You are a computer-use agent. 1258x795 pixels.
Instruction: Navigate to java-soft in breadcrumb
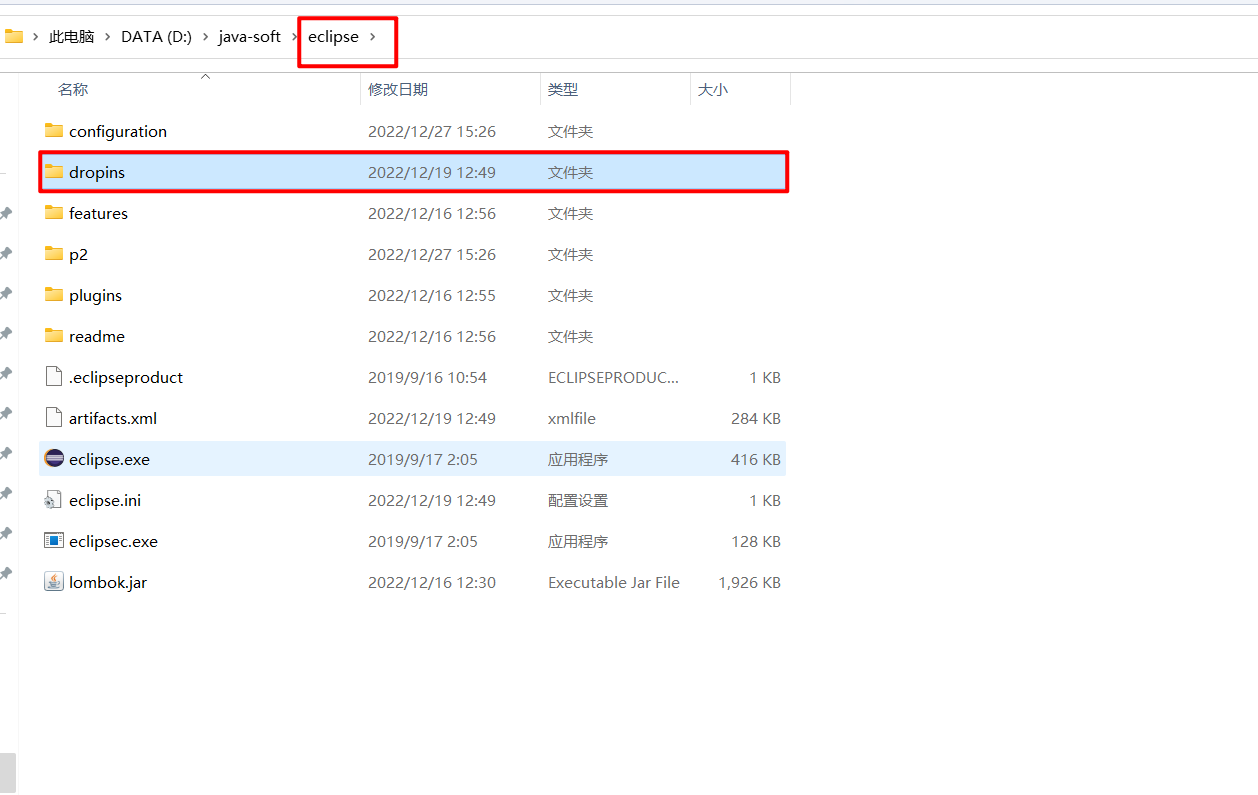250,37
